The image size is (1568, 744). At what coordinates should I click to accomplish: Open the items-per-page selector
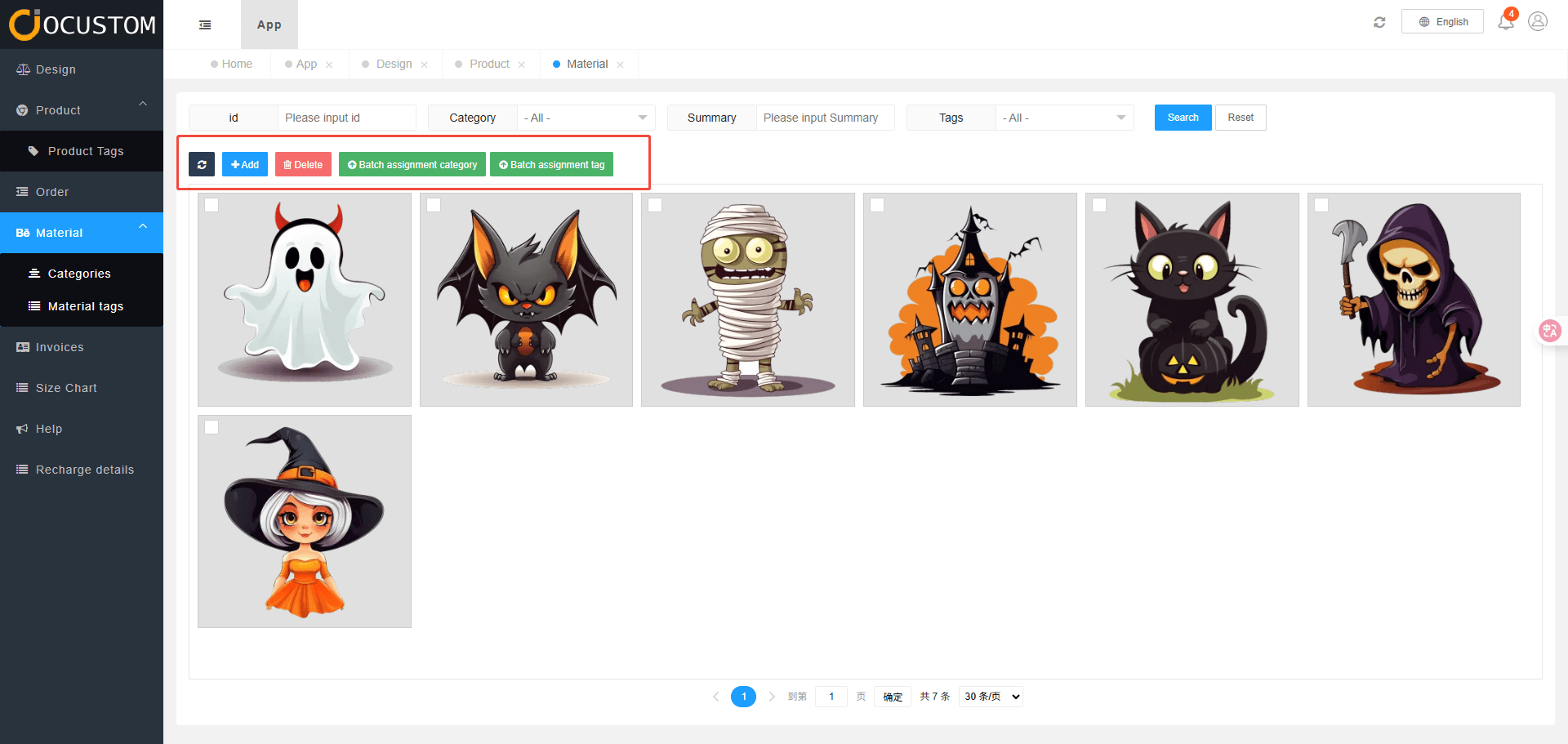pos(991,697)
